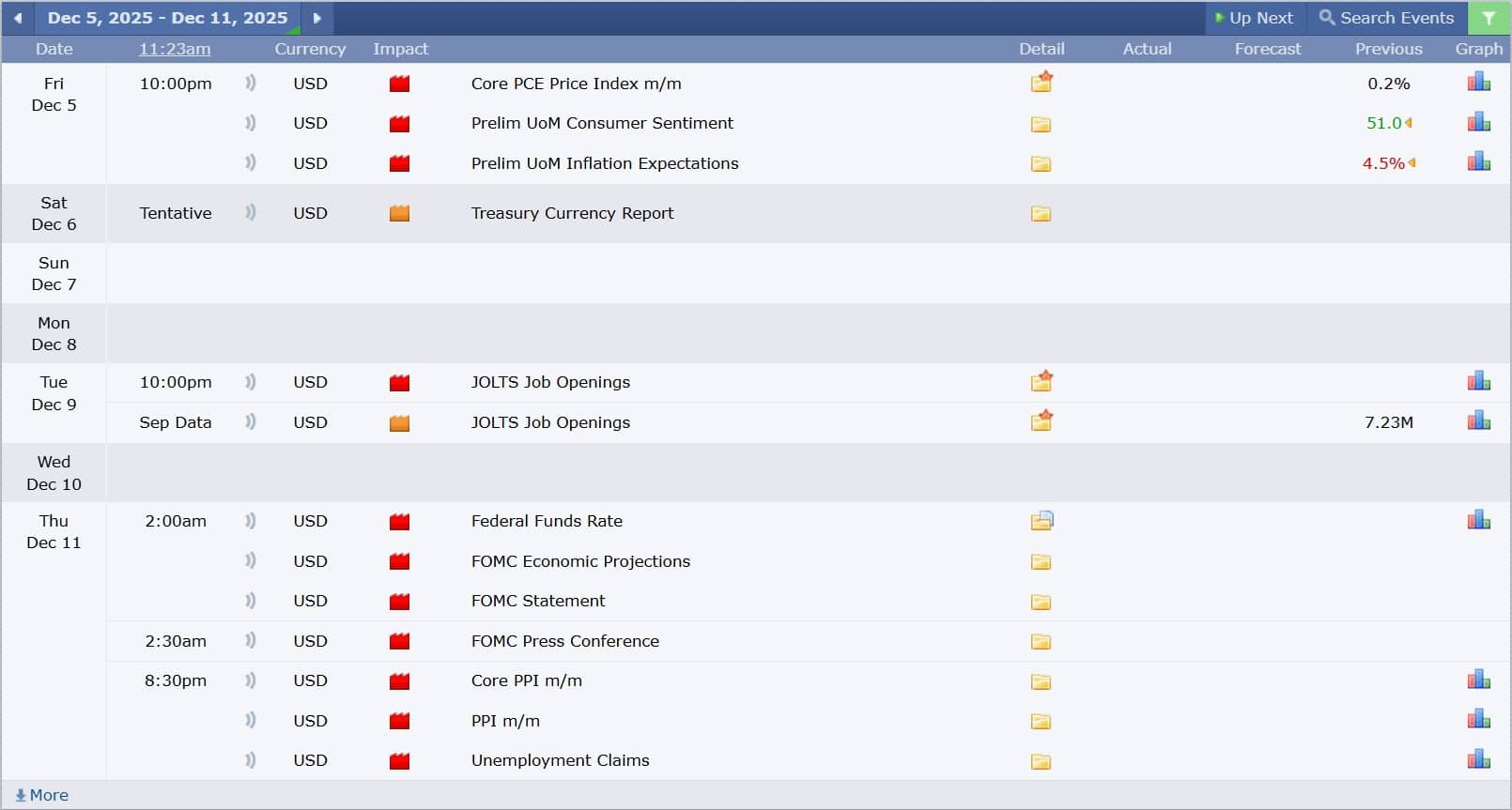Open detail folder for Federal Funds Rate
The height and width of the screenshot is (810, 1512).
(1041, 521)
